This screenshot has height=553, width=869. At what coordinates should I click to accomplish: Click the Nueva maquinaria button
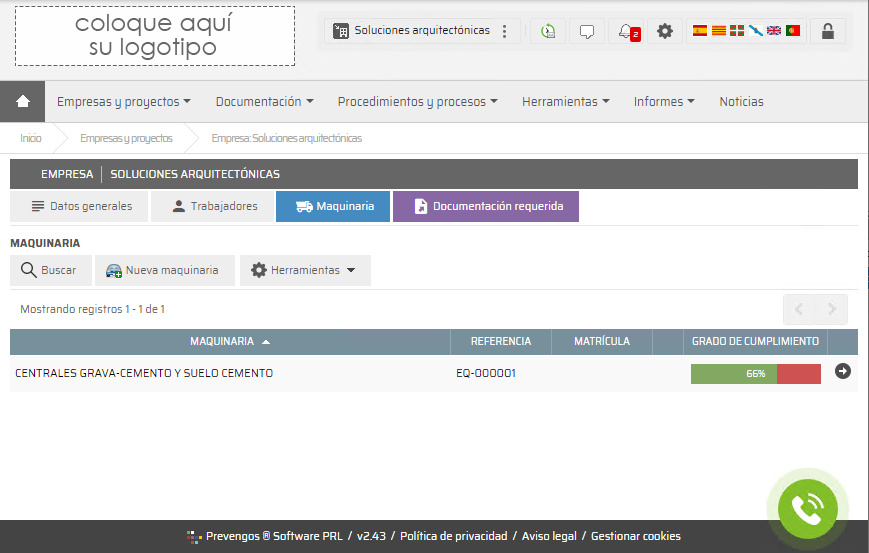[x=164, y=270]
